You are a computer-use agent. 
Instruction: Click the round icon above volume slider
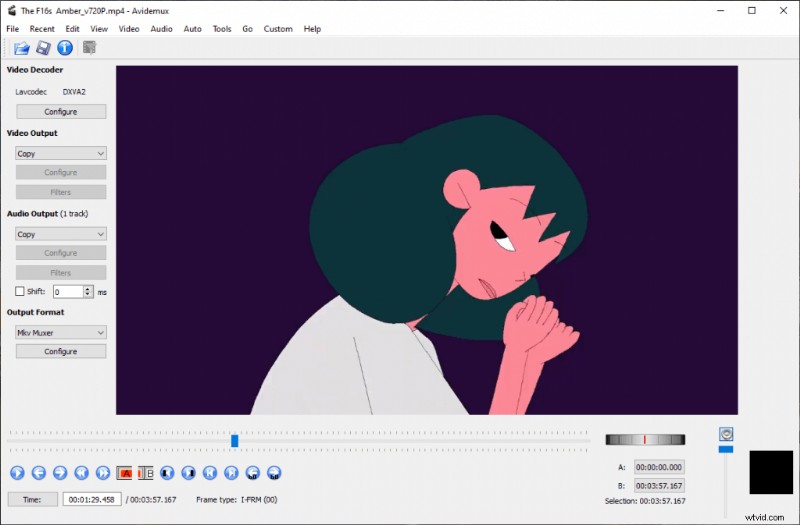726,434
